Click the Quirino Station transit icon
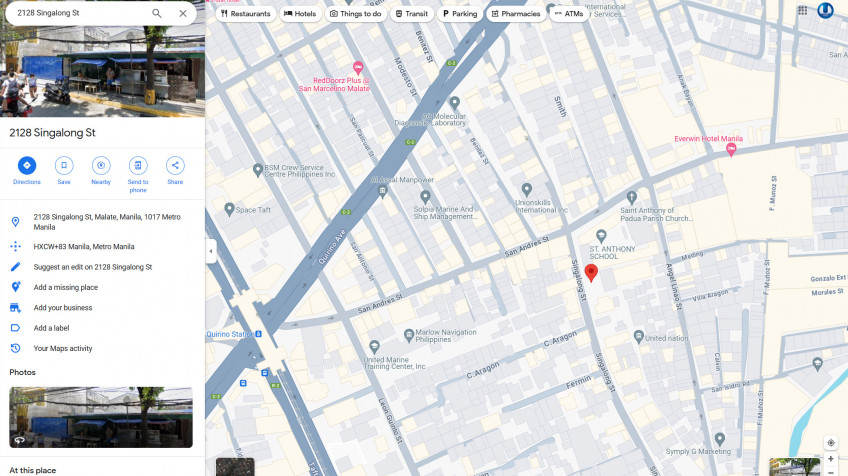This screenshot has width=848, height=476. [x=259, y=334]
